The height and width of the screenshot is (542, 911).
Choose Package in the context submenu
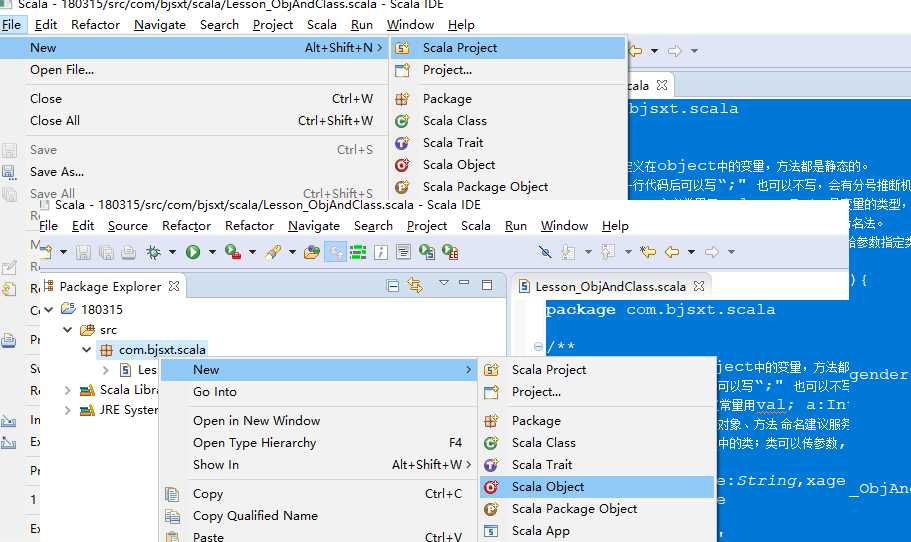597,421
